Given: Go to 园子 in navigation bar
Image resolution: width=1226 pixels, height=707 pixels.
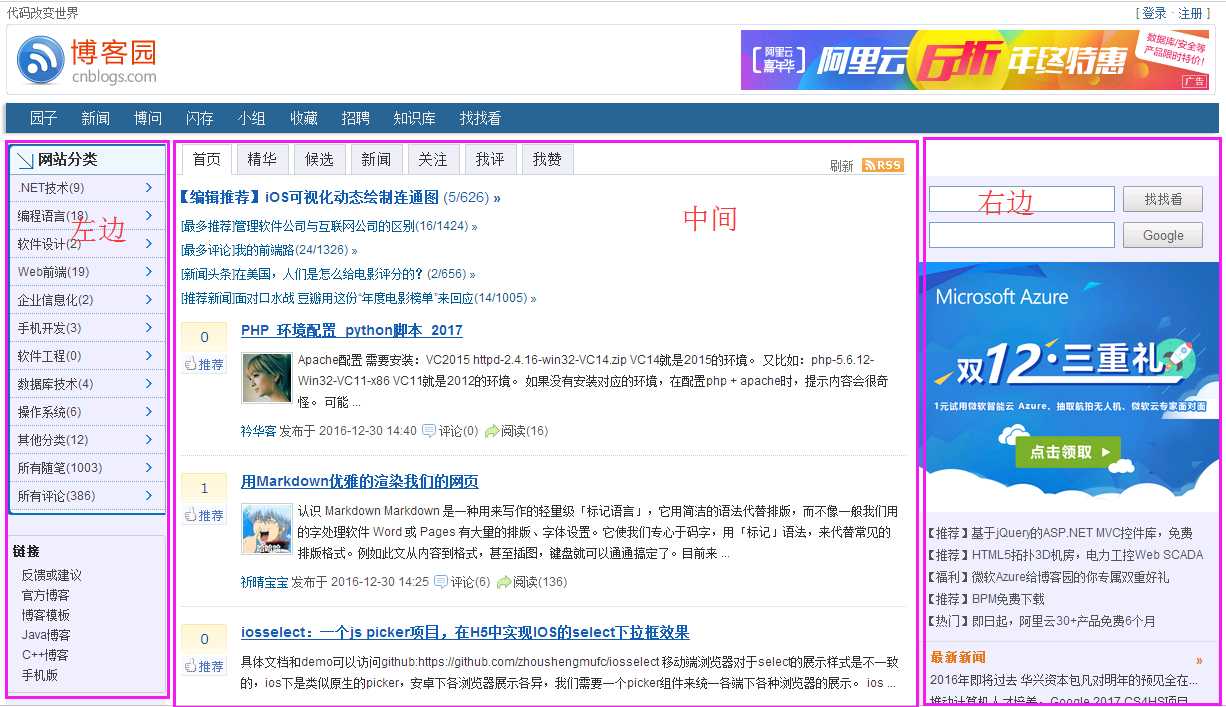Looking at the screenshot, I should click(x=43, y=118).
